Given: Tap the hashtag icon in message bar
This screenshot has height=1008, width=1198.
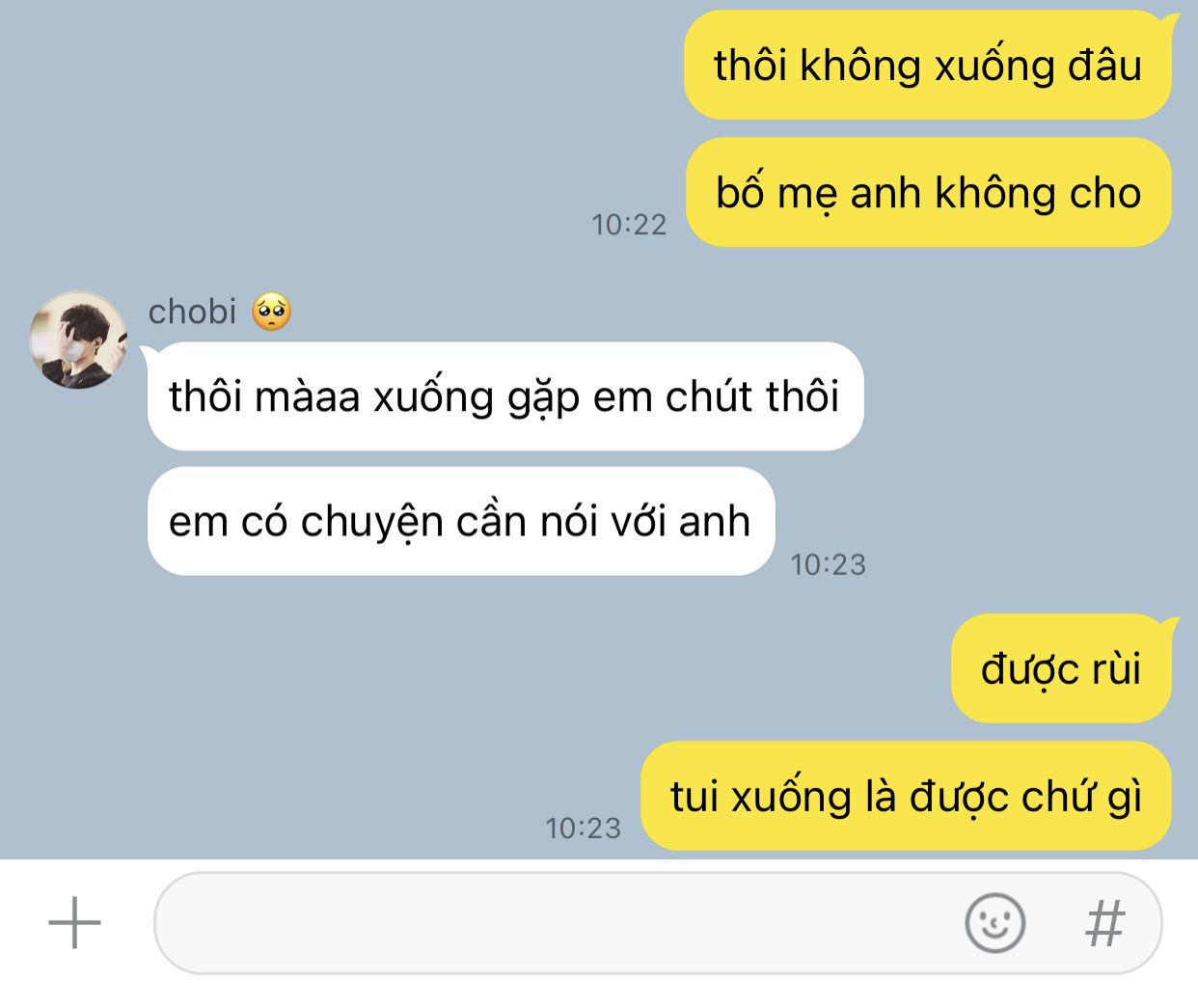Looking at the screenshot, I should coord(1104,923).
